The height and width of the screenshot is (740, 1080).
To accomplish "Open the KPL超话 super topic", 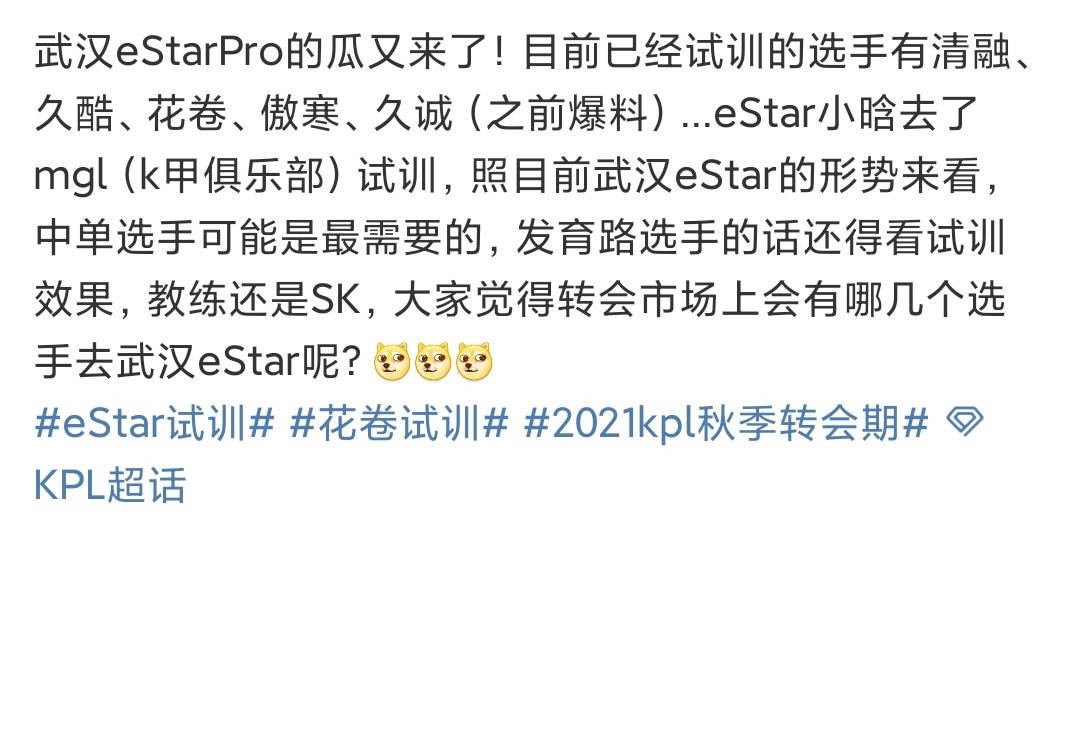I will coord(110,484).
